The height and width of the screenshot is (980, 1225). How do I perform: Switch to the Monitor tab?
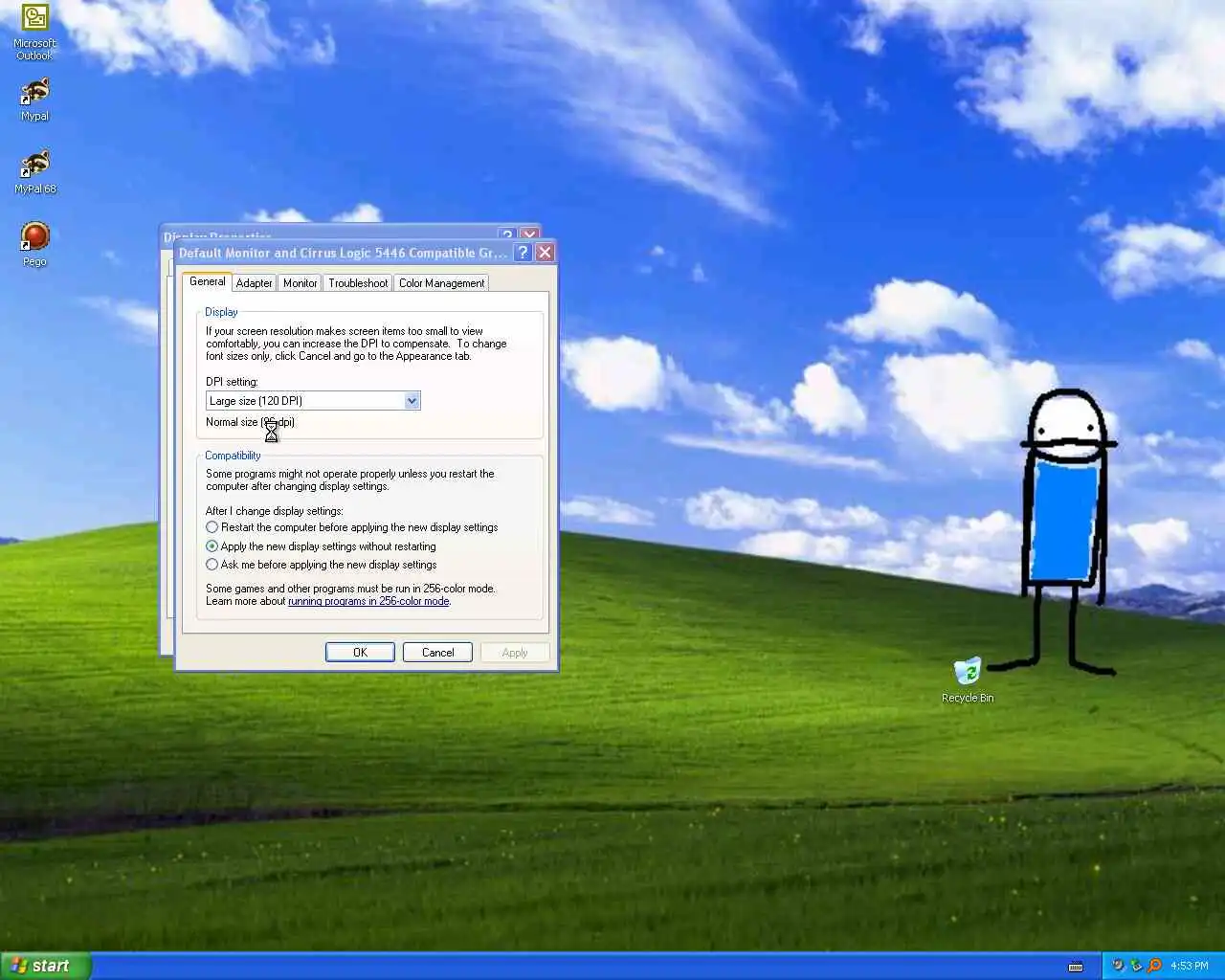[x=300, y=283]
